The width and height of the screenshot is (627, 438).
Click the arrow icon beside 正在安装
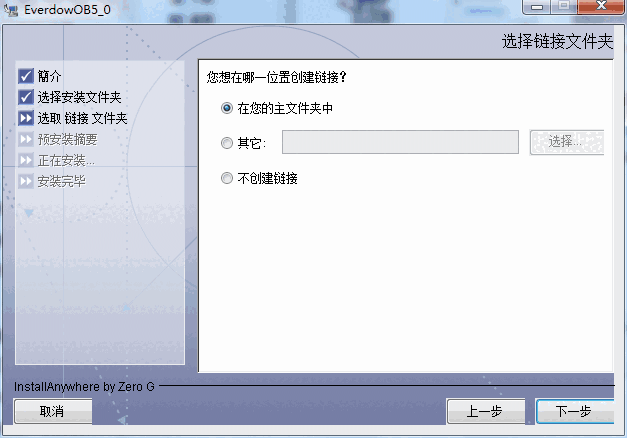pos(26,160)
